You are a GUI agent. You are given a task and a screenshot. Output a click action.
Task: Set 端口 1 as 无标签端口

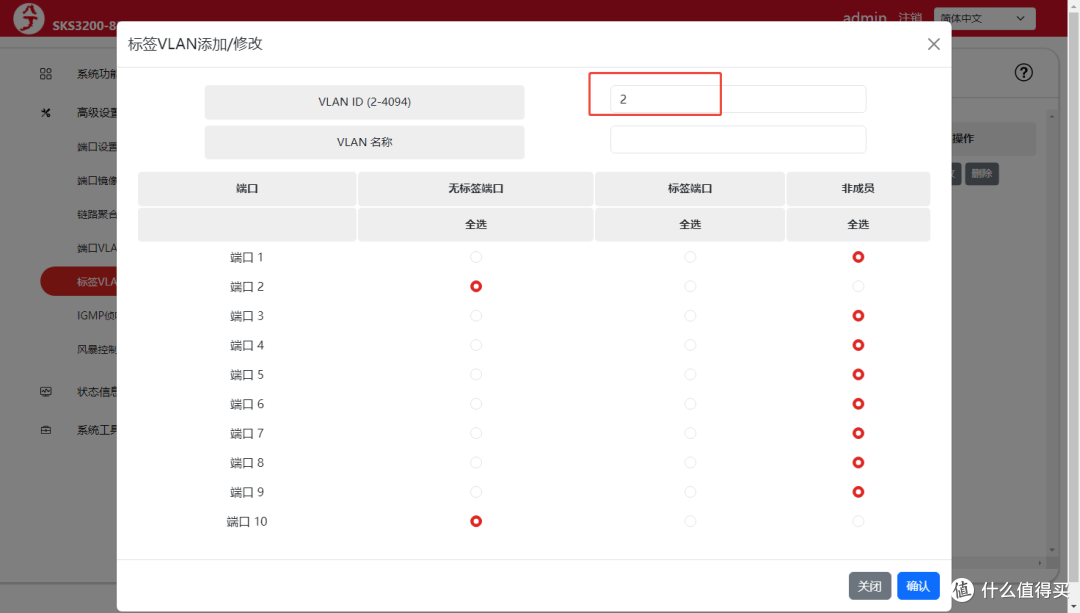pyautogui.click(x=476, y=257)
